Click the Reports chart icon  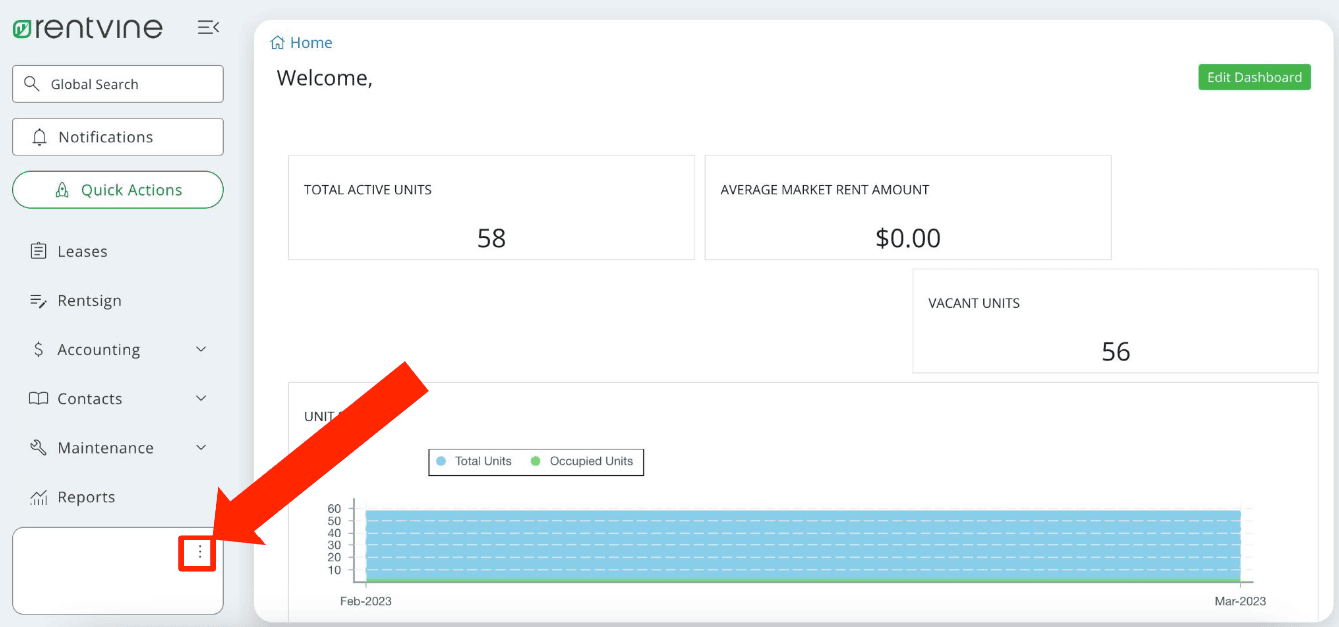(39, 497)
